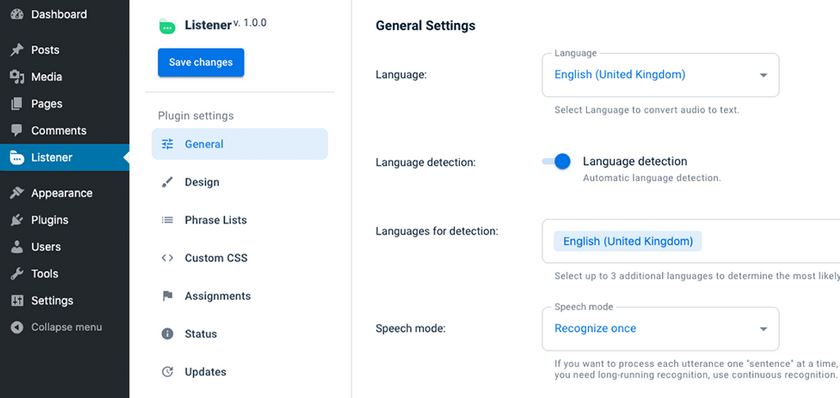Click the 'Select Language to convert audio' hint
This screenshot has height=398, width=840.
647,110
